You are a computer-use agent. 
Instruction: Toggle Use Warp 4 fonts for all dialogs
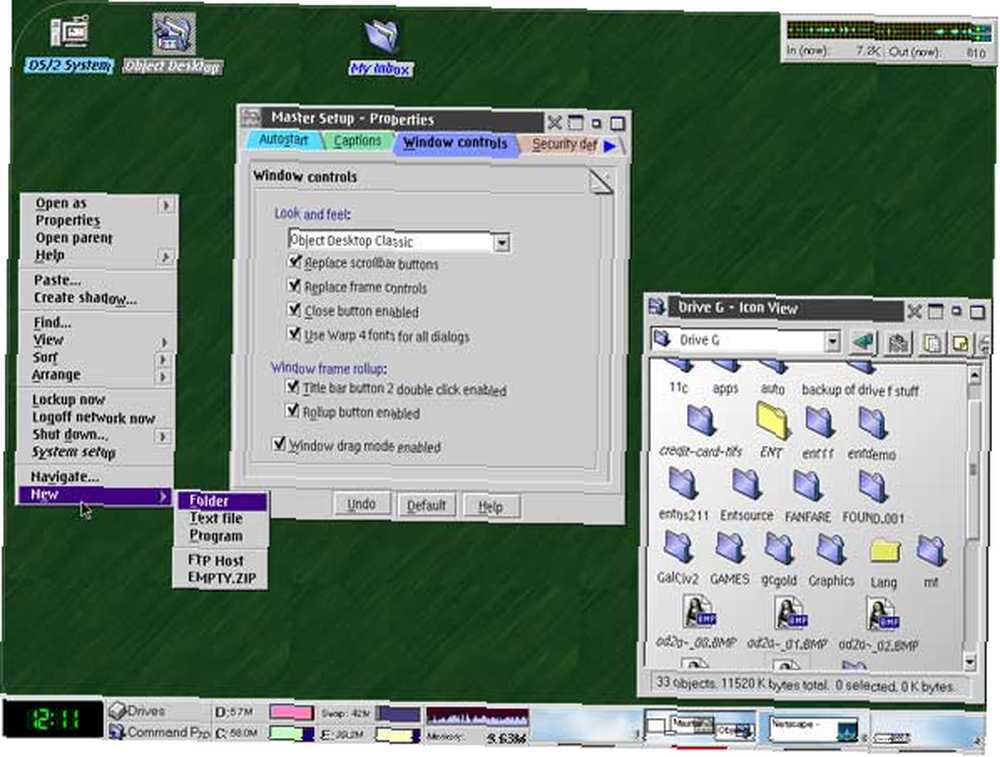tap(294, 334)
